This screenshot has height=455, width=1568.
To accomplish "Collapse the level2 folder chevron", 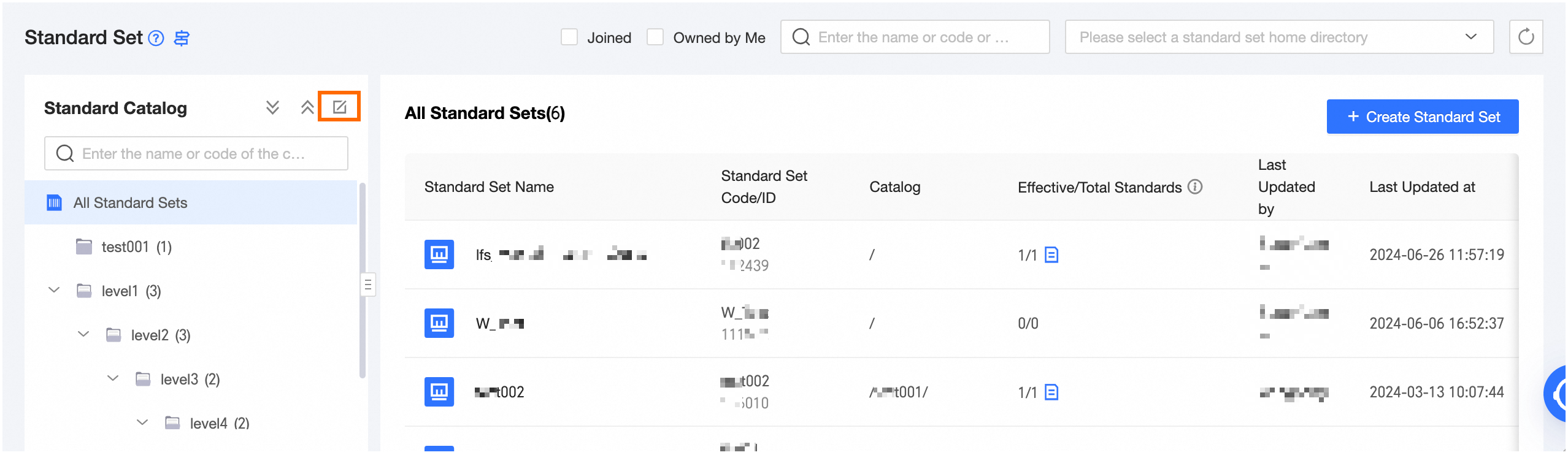I will coord(83,334).
